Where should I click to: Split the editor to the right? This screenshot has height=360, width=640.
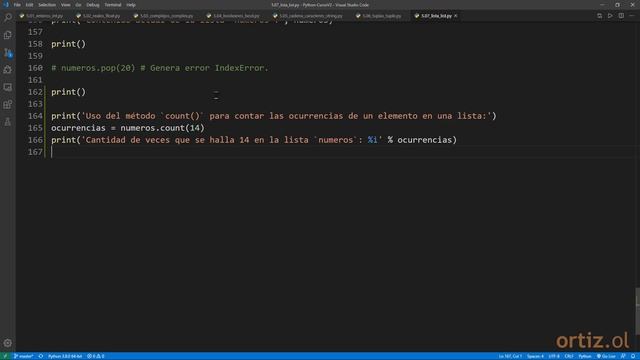621,16
